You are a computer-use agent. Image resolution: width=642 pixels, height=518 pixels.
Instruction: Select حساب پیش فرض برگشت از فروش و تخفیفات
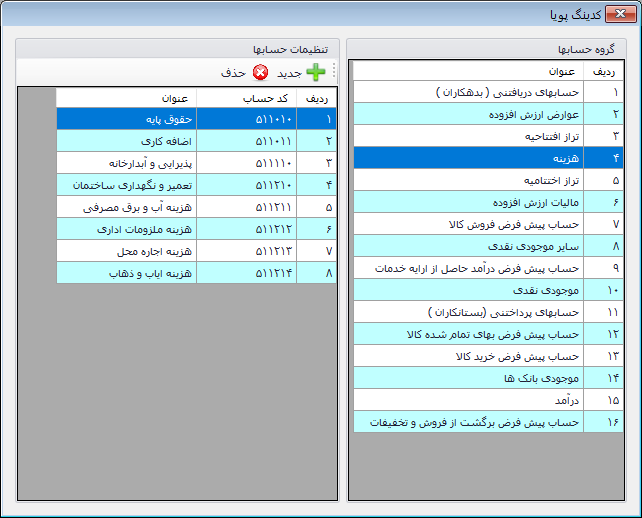(488, 422)
